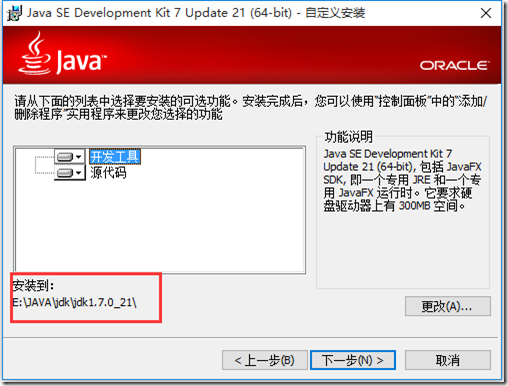Screen dimensions: 508x386
Task: Proceed with 下一步(N) button
Action: click(353, 360)
